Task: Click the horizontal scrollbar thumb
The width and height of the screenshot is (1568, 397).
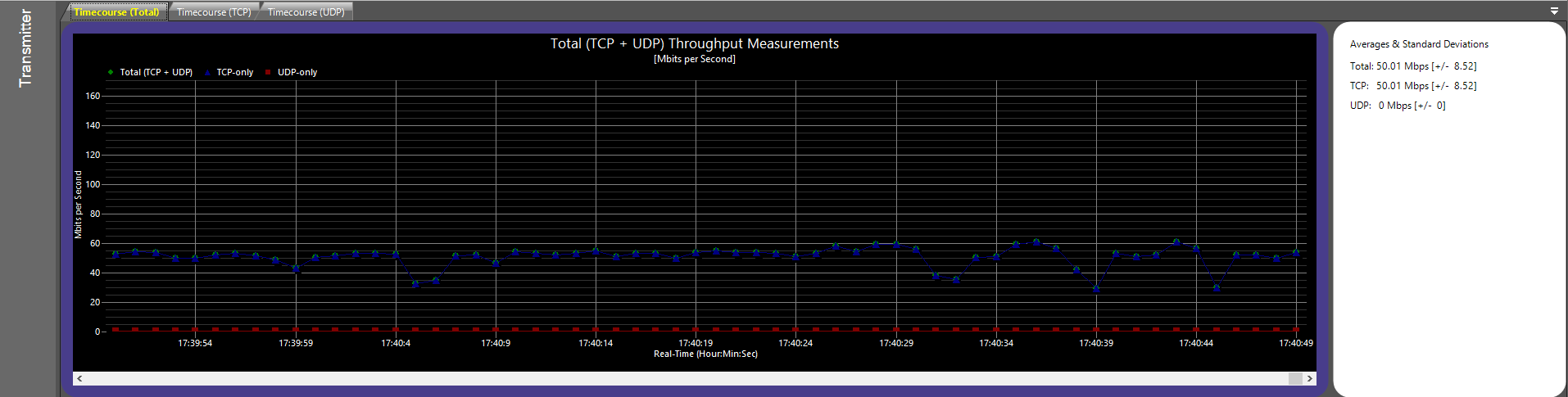Action: tap(1295, 378)
